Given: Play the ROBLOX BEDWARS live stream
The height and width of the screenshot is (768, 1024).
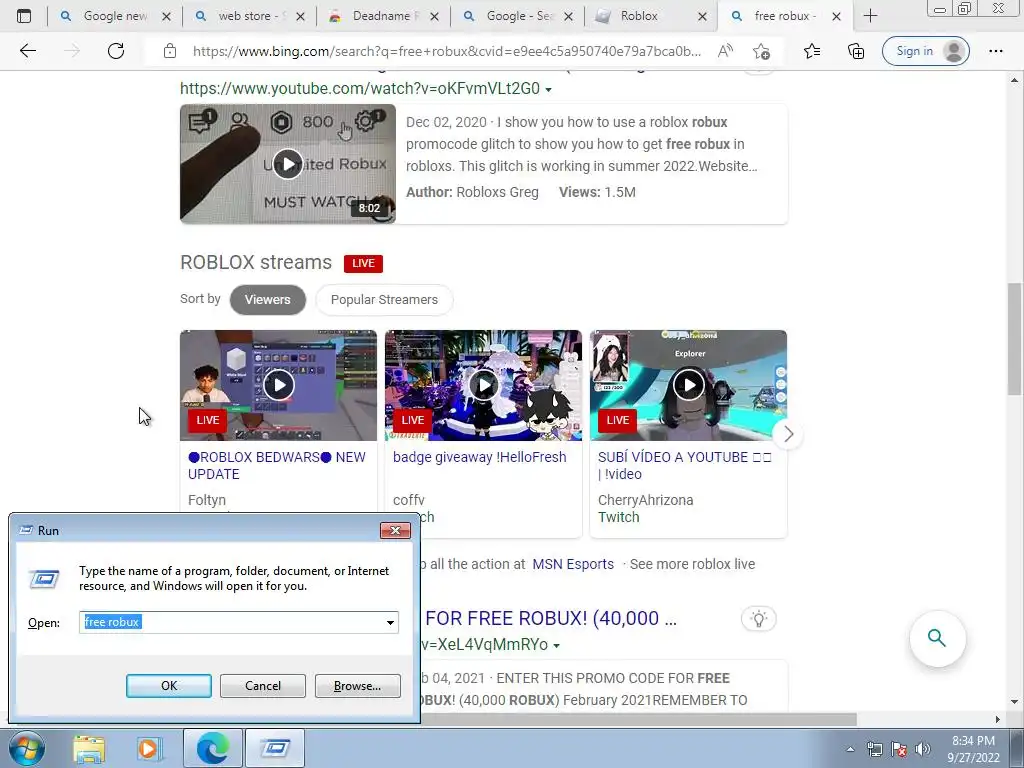Looking at the screenshot, I should coord(279,385).
